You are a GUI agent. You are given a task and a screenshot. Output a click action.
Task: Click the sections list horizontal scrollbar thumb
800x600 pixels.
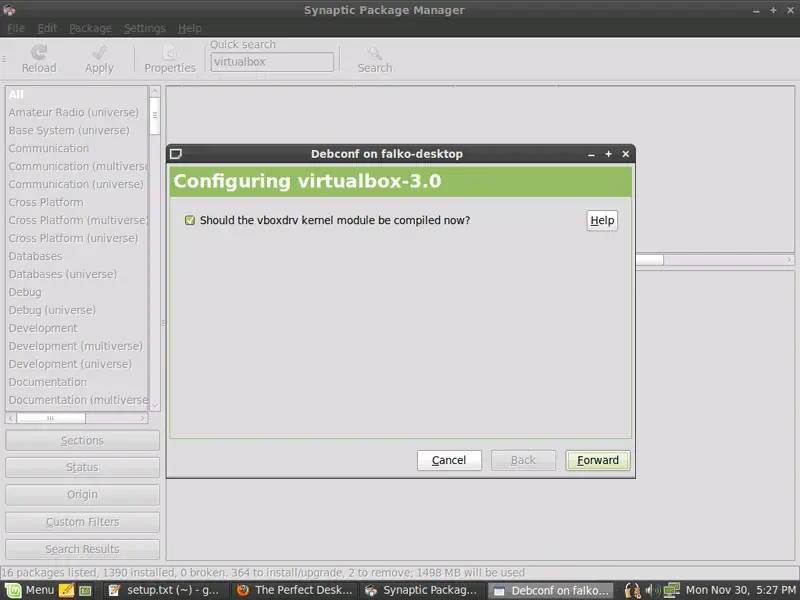tap(51, 418)
